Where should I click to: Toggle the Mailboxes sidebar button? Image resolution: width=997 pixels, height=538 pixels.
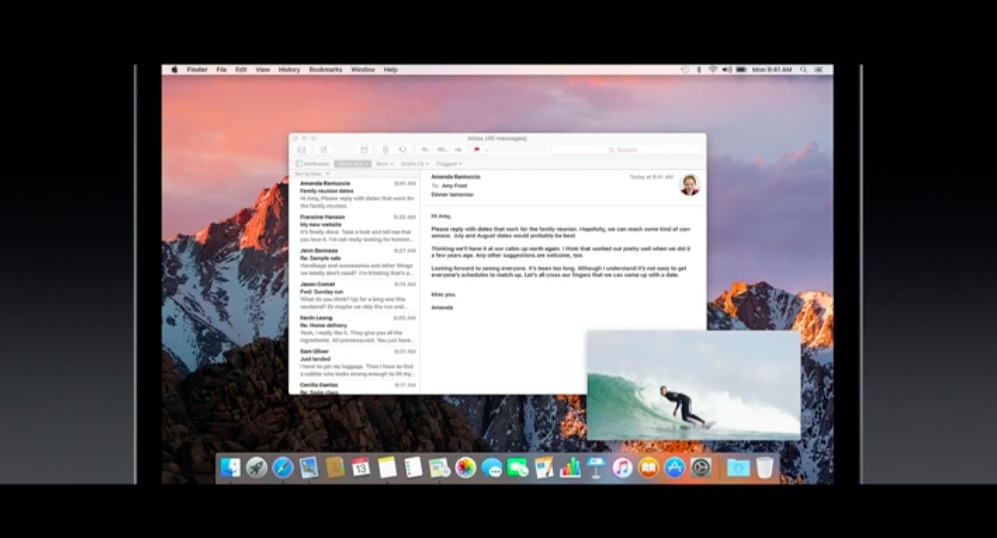click(x=313, y=163)
